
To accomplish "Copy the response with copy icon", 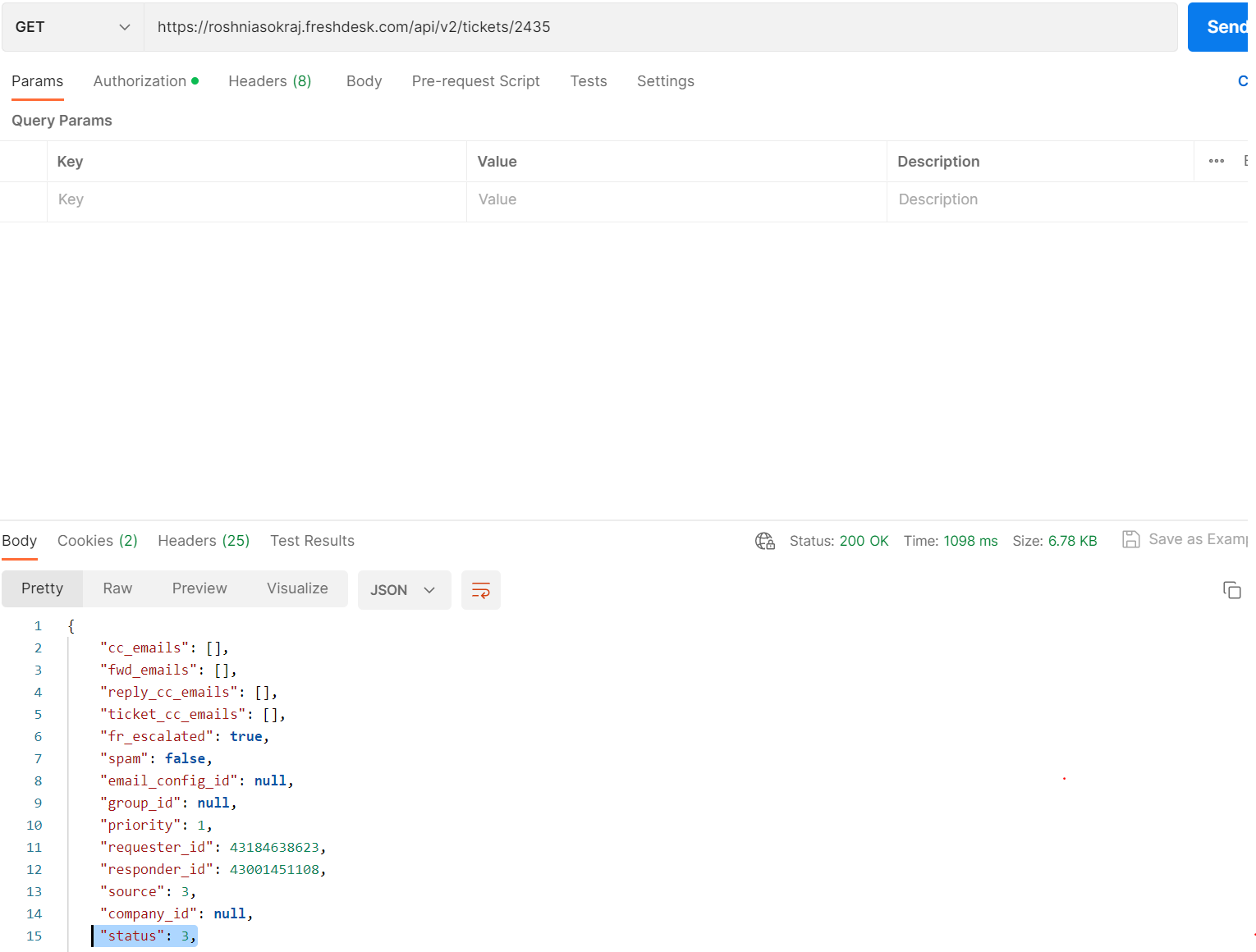I will 1232,590.
